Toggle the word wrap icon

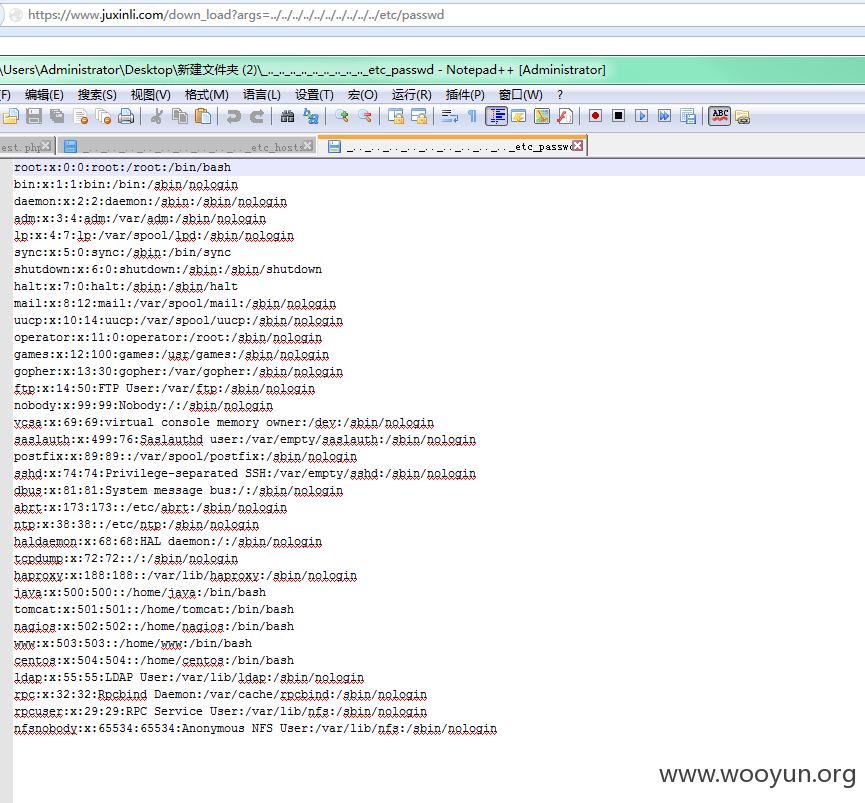tap(450, 116)
